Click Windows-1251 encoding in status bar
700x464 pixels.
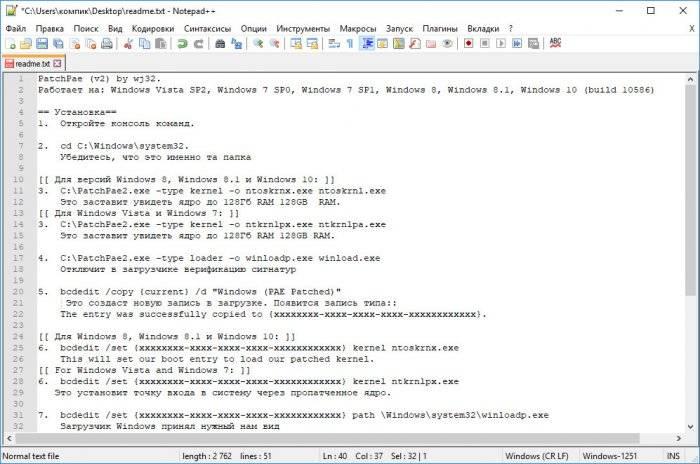(x=610, y=456)
